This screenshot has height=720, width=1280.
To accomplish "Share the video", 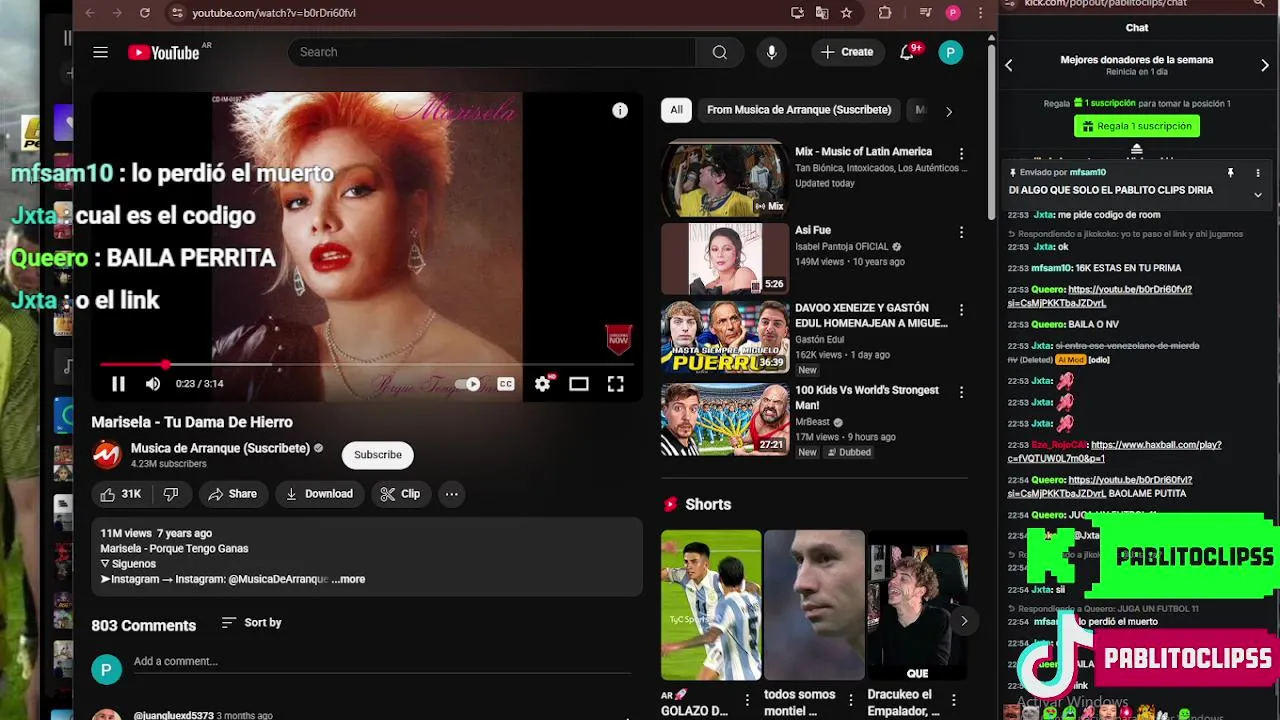I will [233, 494].
